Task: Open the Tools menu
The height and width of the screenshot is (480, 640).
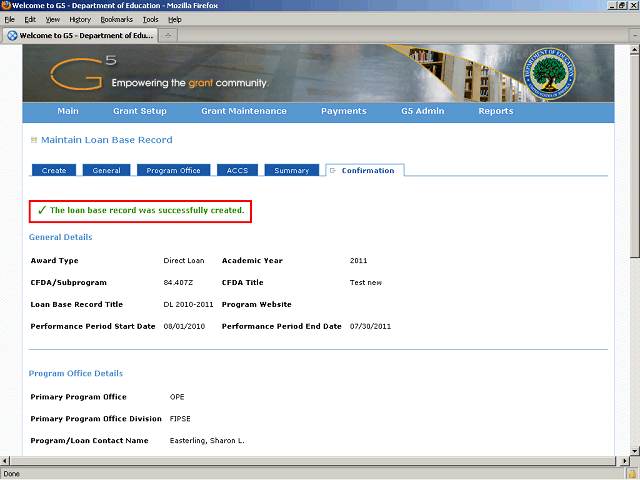Action: [150, 20]
